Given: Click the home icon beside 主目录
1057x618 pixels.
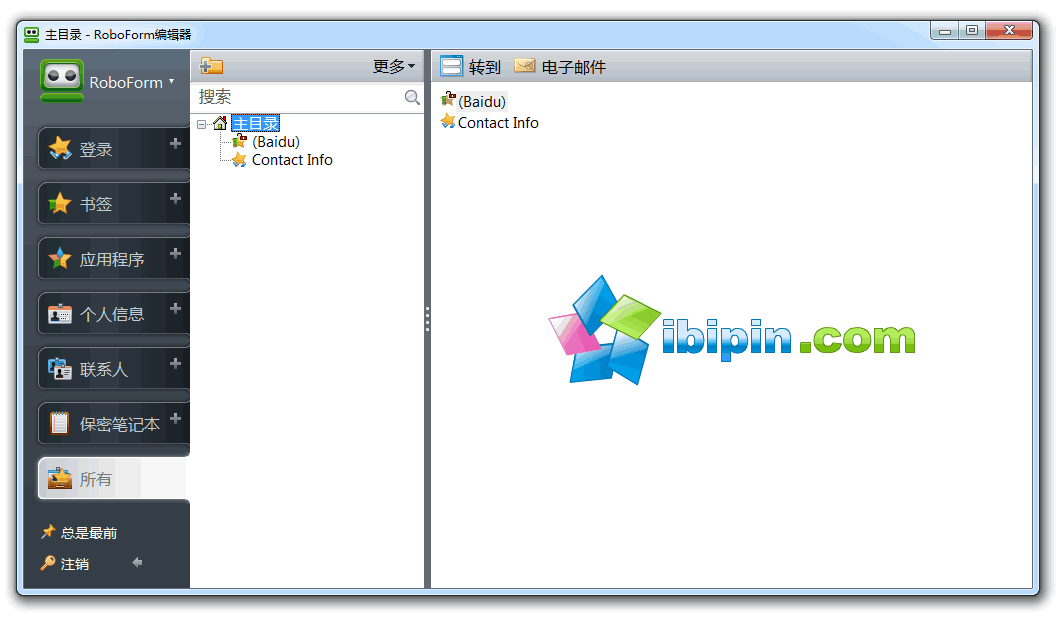Looking at the screenshot, I should (x=220, y=123).
